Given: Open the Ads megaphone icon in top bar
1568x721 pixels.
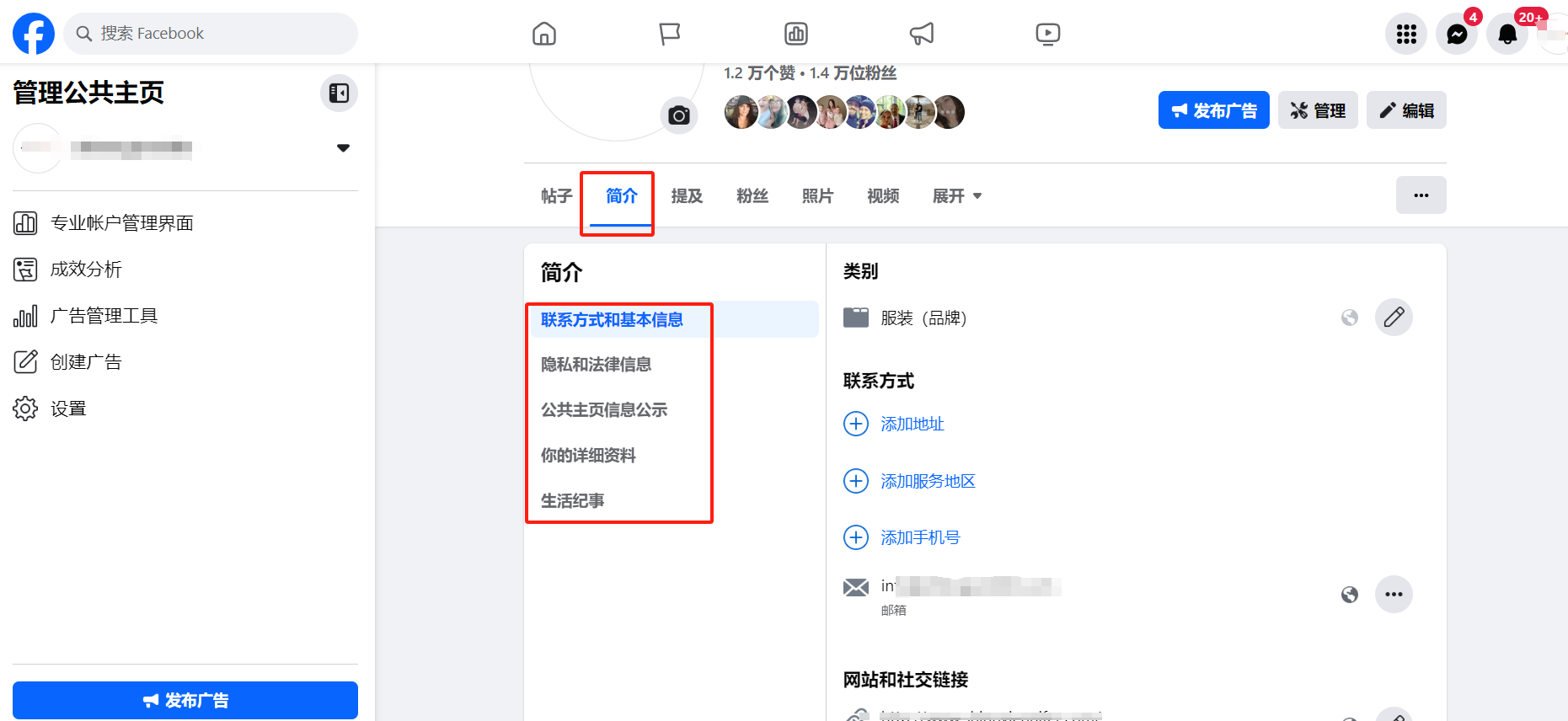Looking at the screenshot, I should click(922, 34).
